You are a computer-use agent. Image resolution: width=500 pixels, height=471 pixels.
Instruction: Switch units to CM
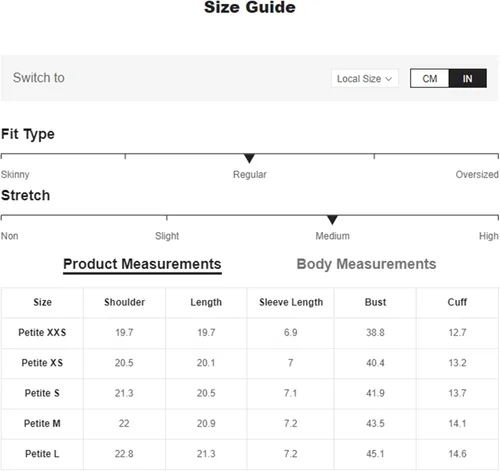[430, 79]
